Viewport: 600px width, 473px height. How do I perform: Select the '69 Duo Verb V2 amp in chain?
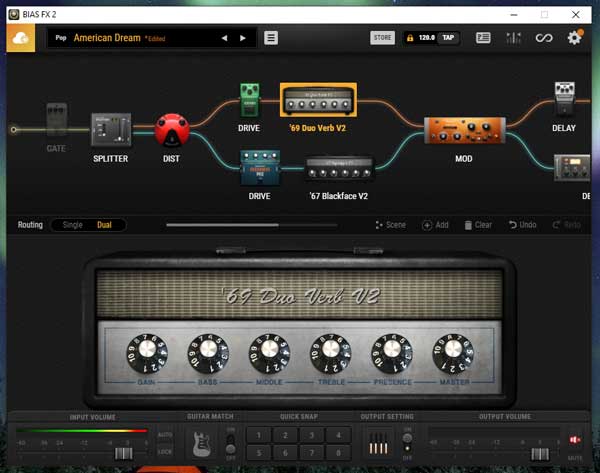point(318,100)
